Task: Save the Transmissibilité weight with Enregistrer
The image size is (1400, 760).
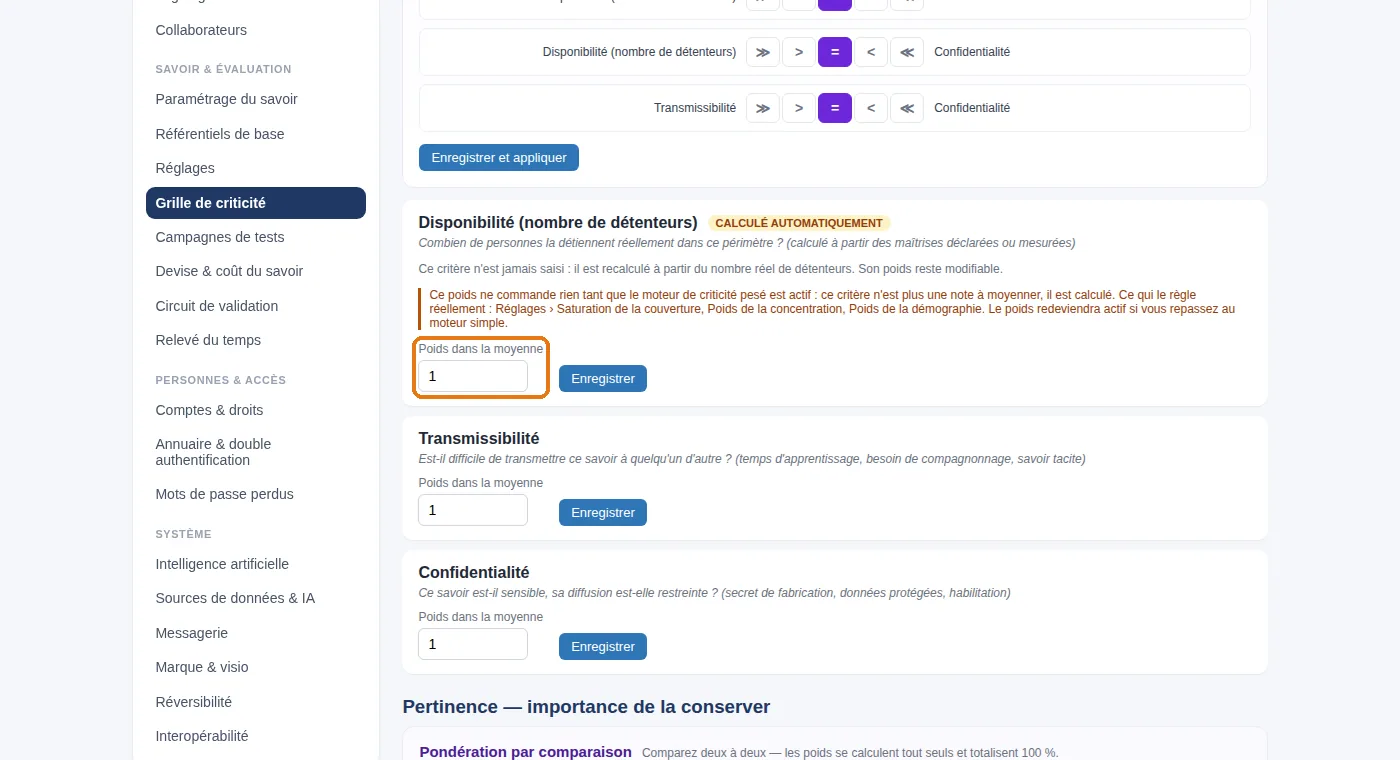Action: click(x=603, y=513)
